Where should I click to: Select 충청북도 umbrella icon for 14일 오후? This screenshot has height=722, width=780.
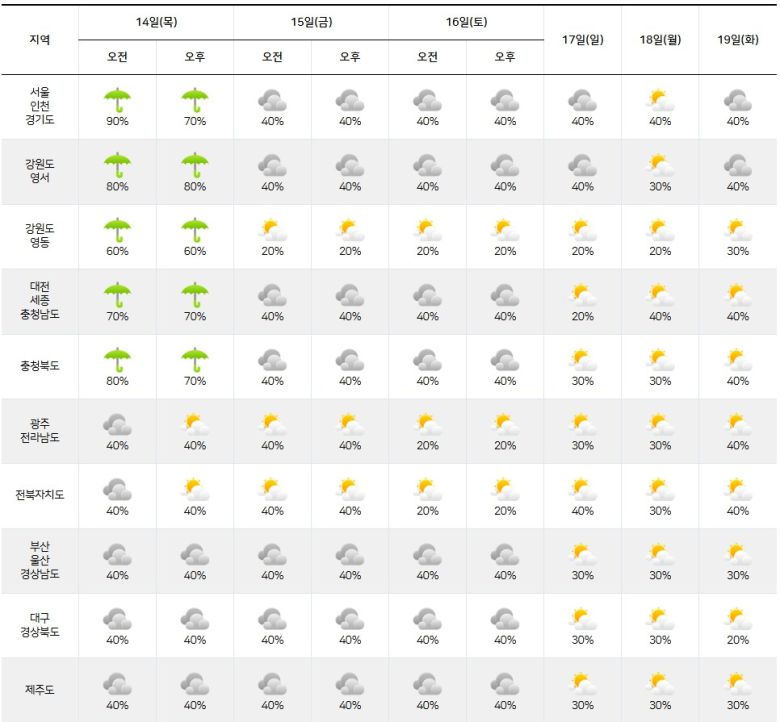tap(194, 360)
